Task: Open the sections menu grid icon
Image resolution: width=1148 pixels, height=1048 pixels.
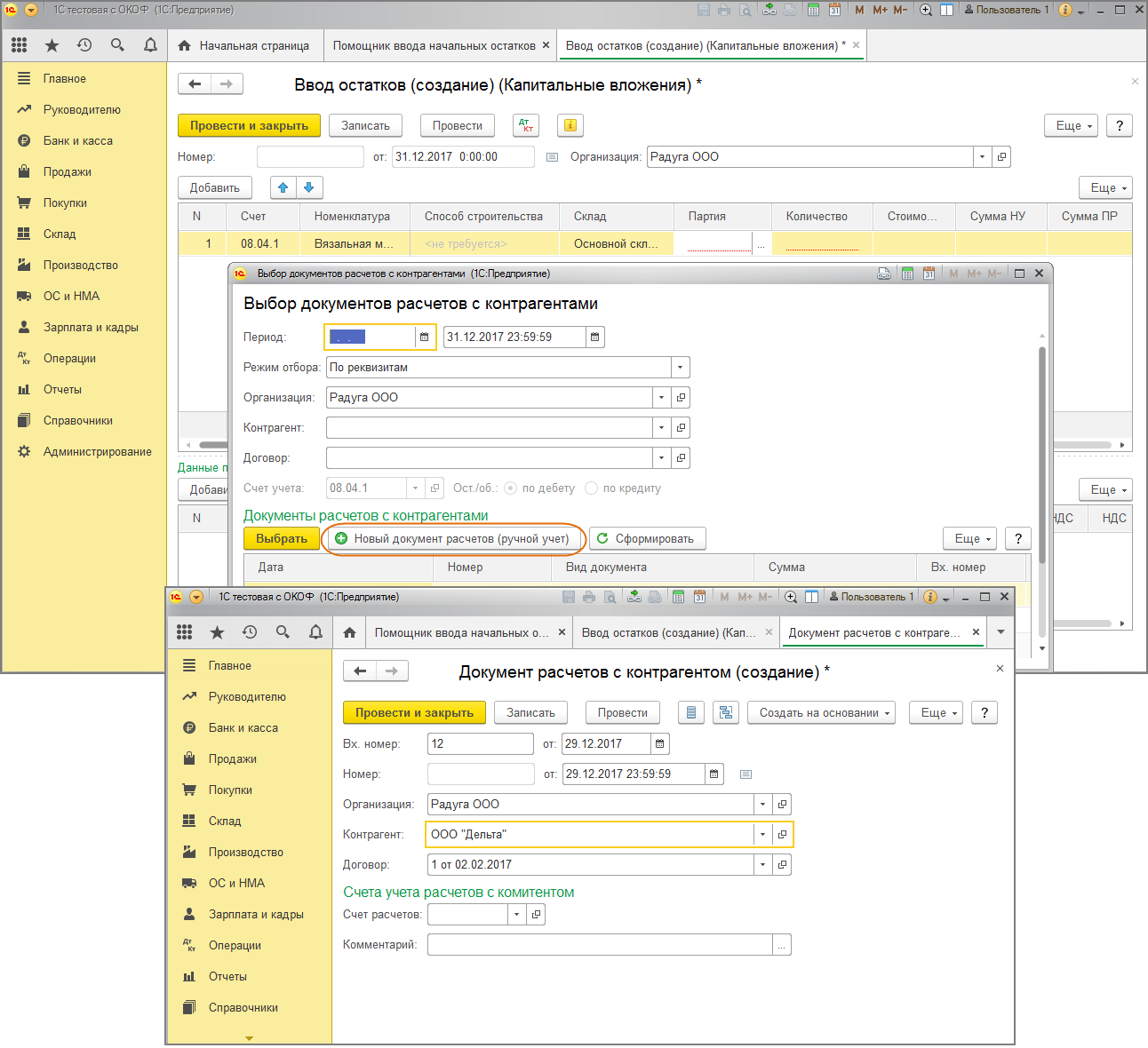Action: click(19, 45)
